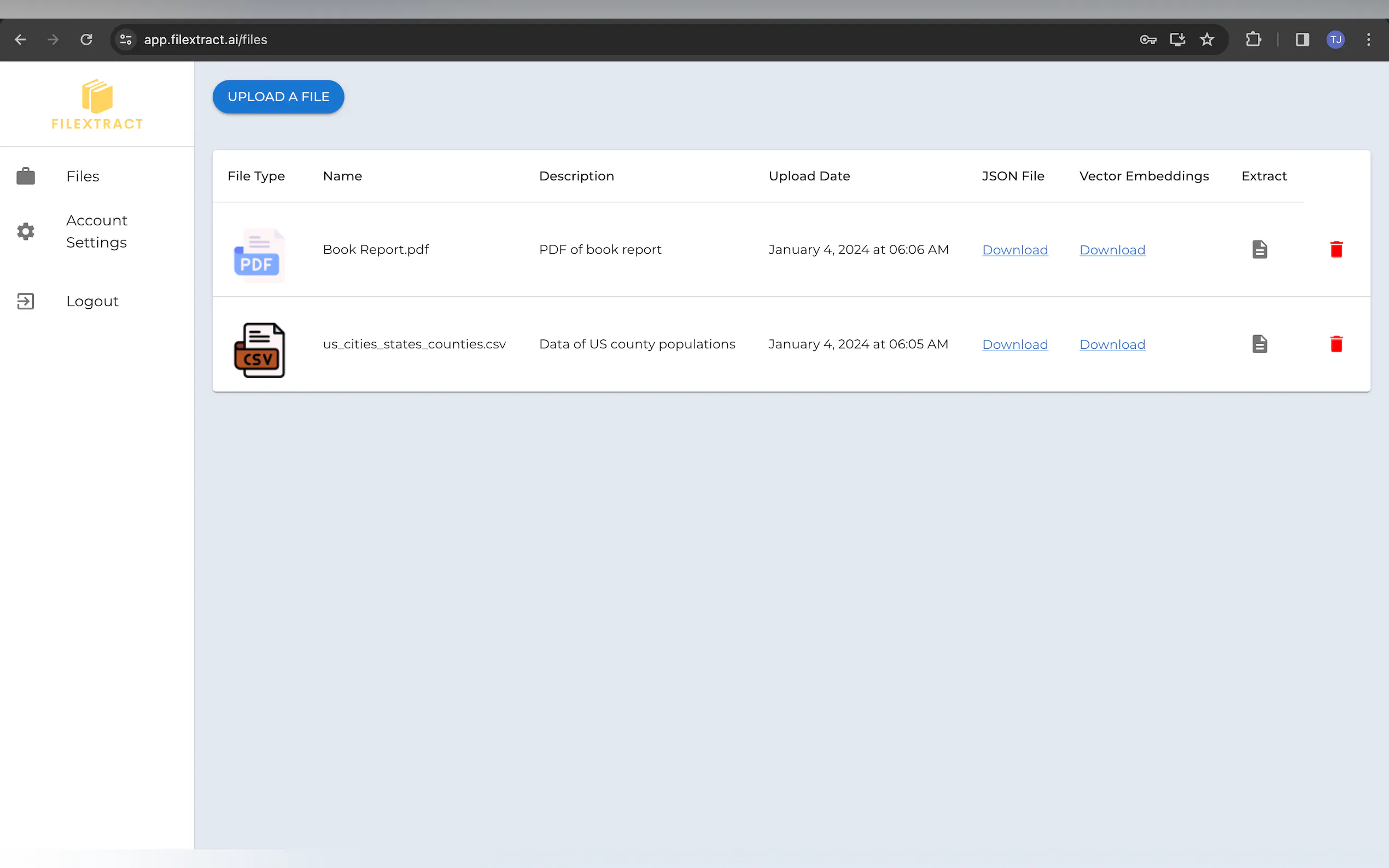
Task: Click the Filextract logo in sidebar
Action: (97, 105)
